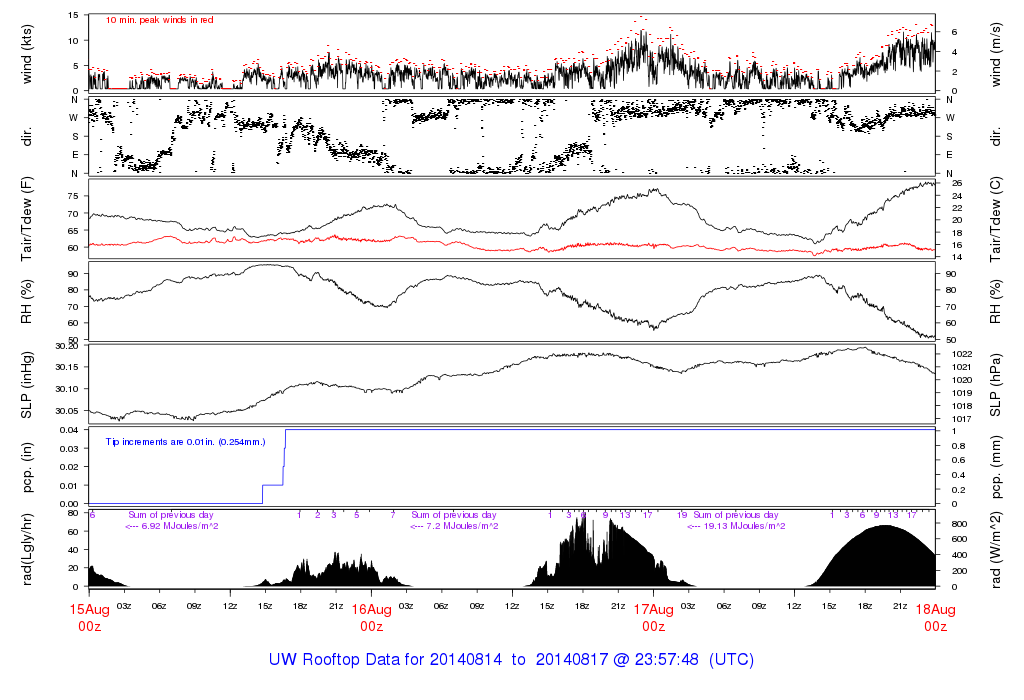Click the '30.10' pressure tick value

(66, 389)
